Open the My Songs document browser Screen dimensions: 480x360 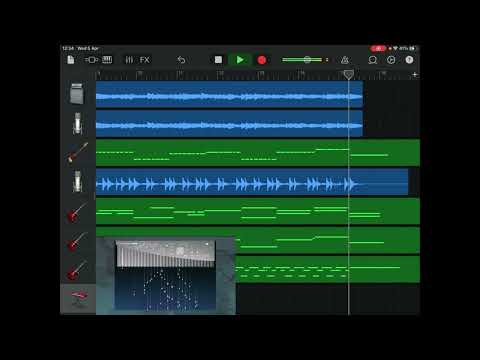click(71, 60)
